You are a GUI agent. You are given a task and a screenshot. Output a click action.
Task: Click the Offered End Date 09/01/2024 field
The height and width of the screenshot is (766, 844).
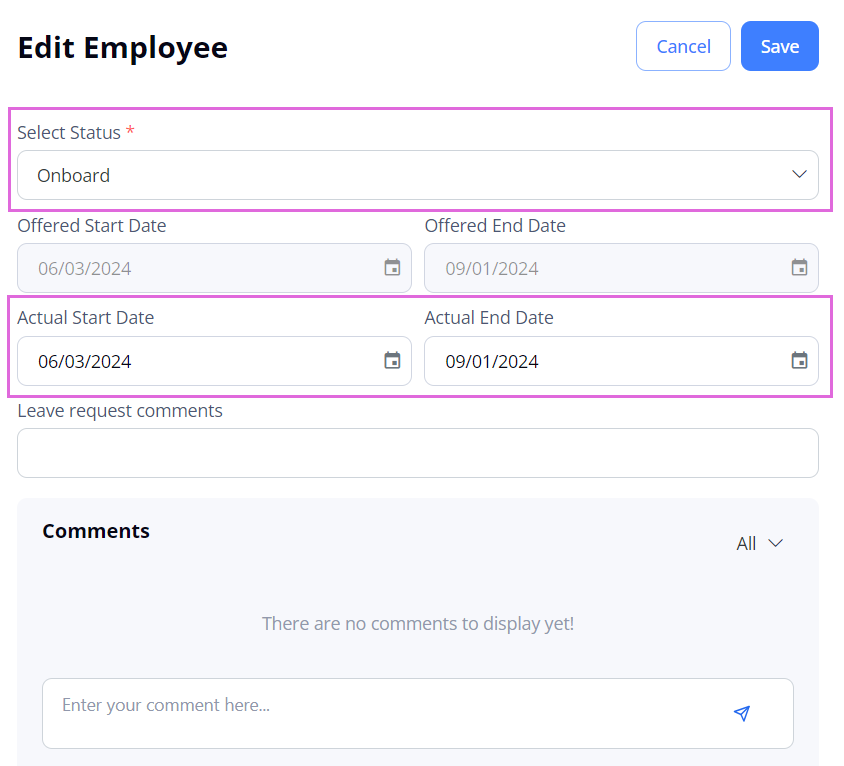pyautogui.click(x=621, y=268)
